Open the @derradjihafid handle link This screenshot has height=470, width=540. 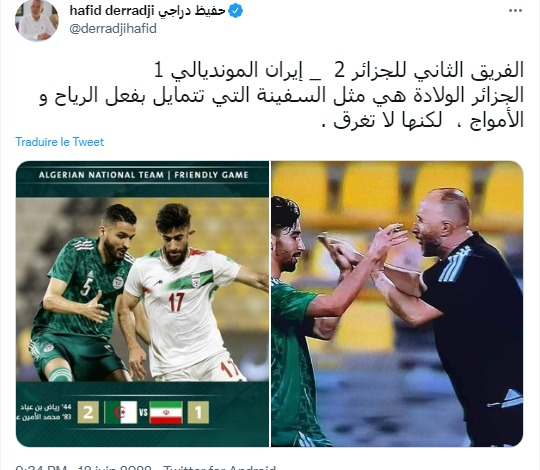point(113,28)
